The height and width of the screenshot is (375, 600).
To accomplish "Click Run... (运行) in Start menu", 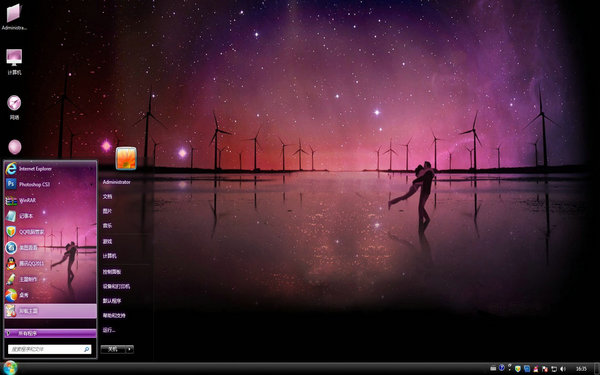I will click(x=109, y=330).
